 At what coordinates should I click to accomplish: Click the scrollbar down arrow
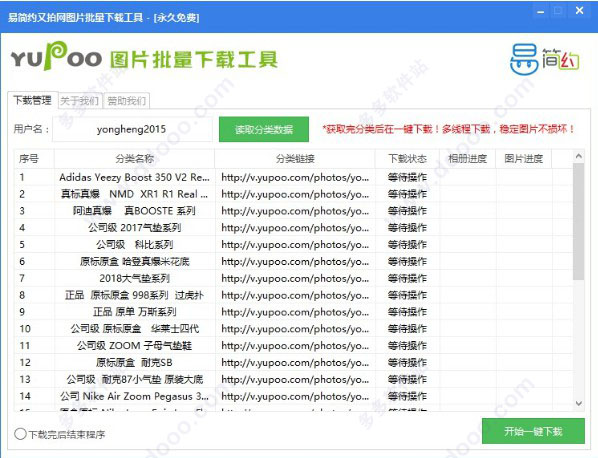[x=579, y=403]
